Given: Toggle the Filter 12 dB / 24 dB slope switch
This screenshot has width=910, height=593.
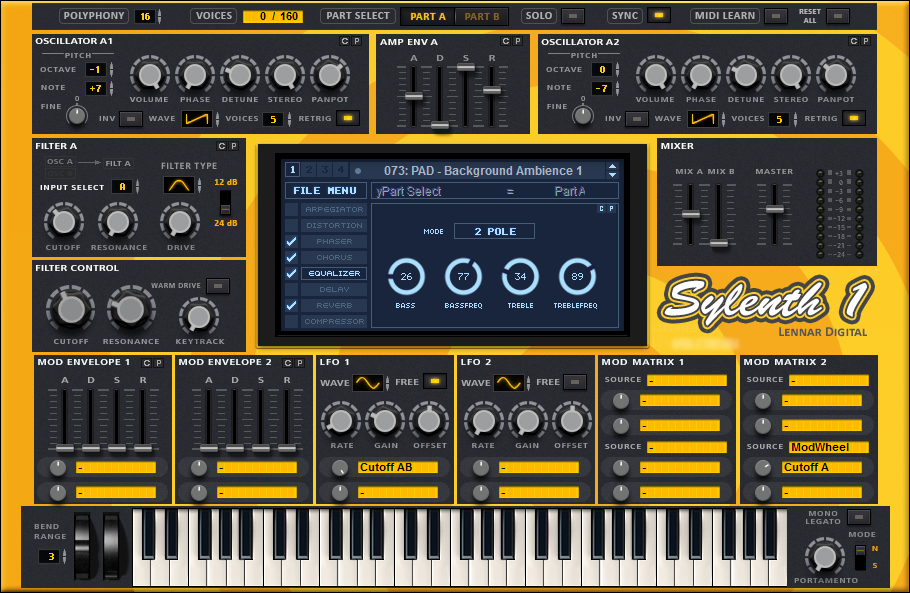Looking at the screenshot, I should (225, 203).
